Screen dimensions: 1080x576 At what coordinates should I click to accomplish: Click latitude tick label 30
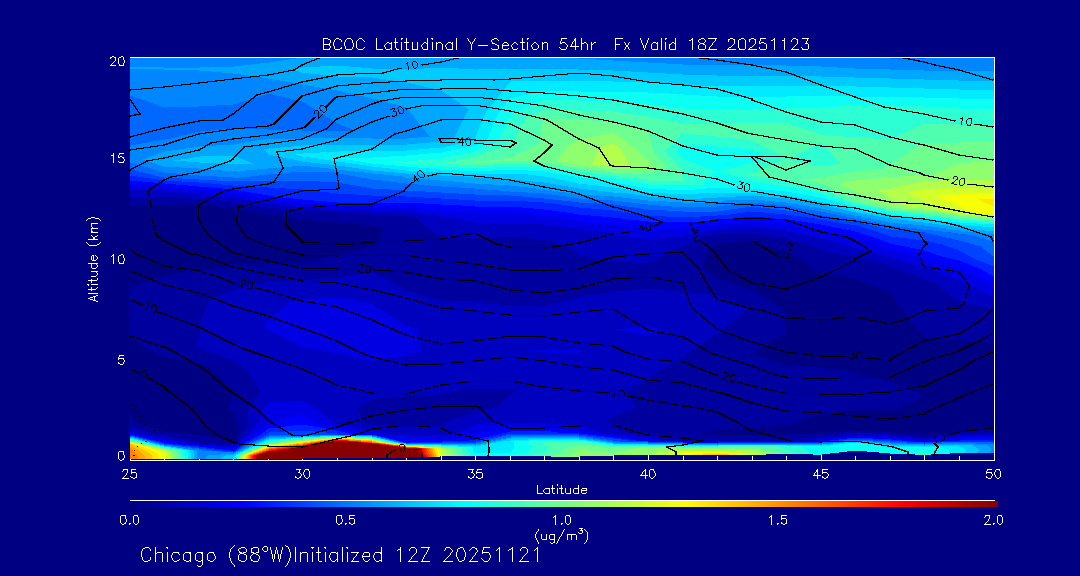[302, 474]
